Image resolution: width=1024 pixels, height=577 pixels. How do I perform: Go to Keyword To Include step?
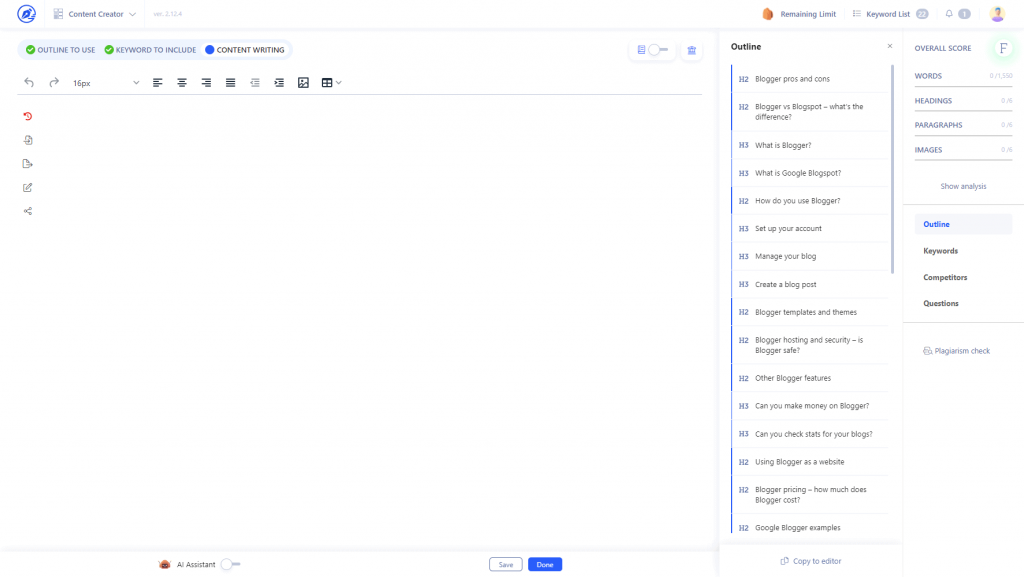[150, 50]
